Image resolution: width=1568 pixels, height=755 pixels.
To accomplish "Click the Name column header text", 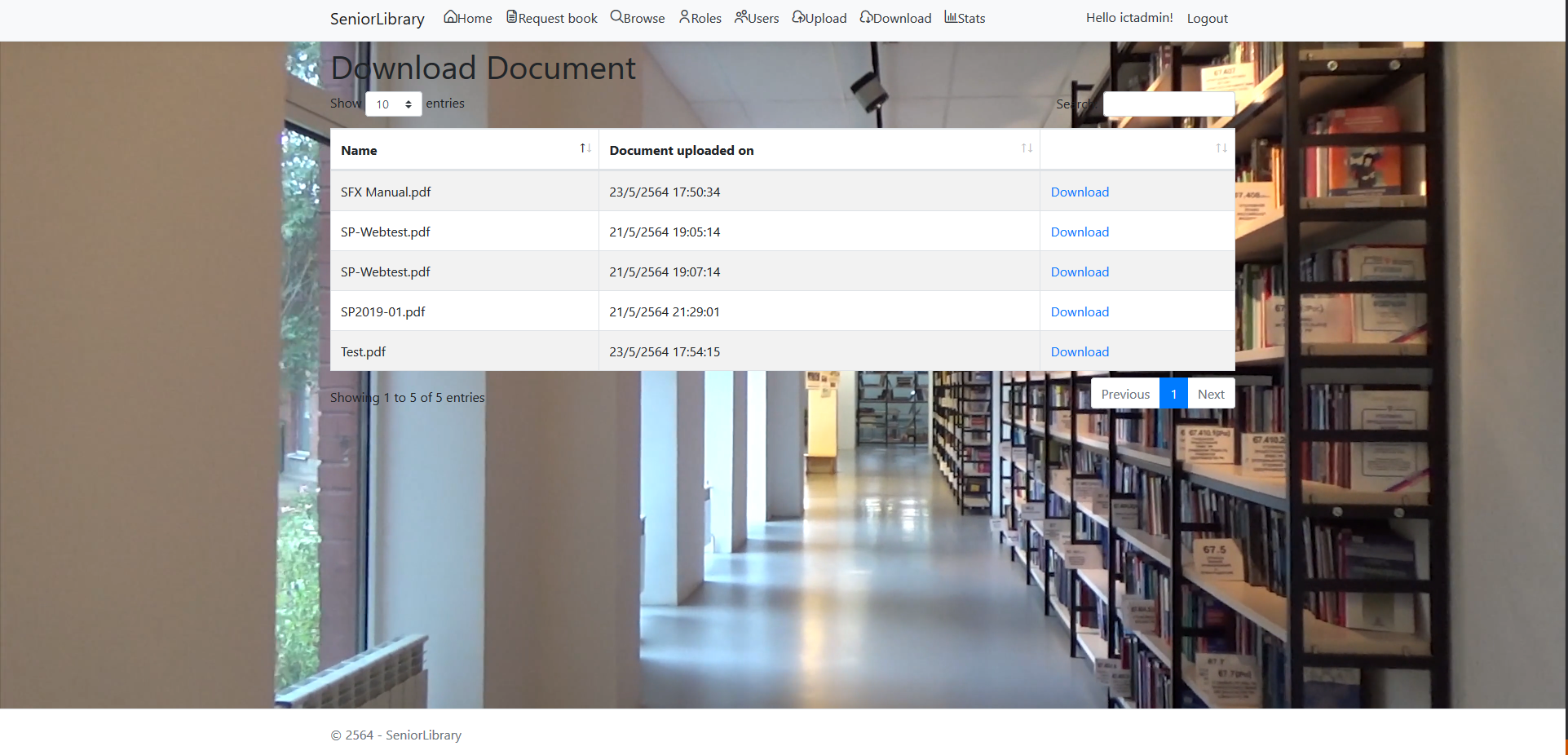I will pos(359,151).
